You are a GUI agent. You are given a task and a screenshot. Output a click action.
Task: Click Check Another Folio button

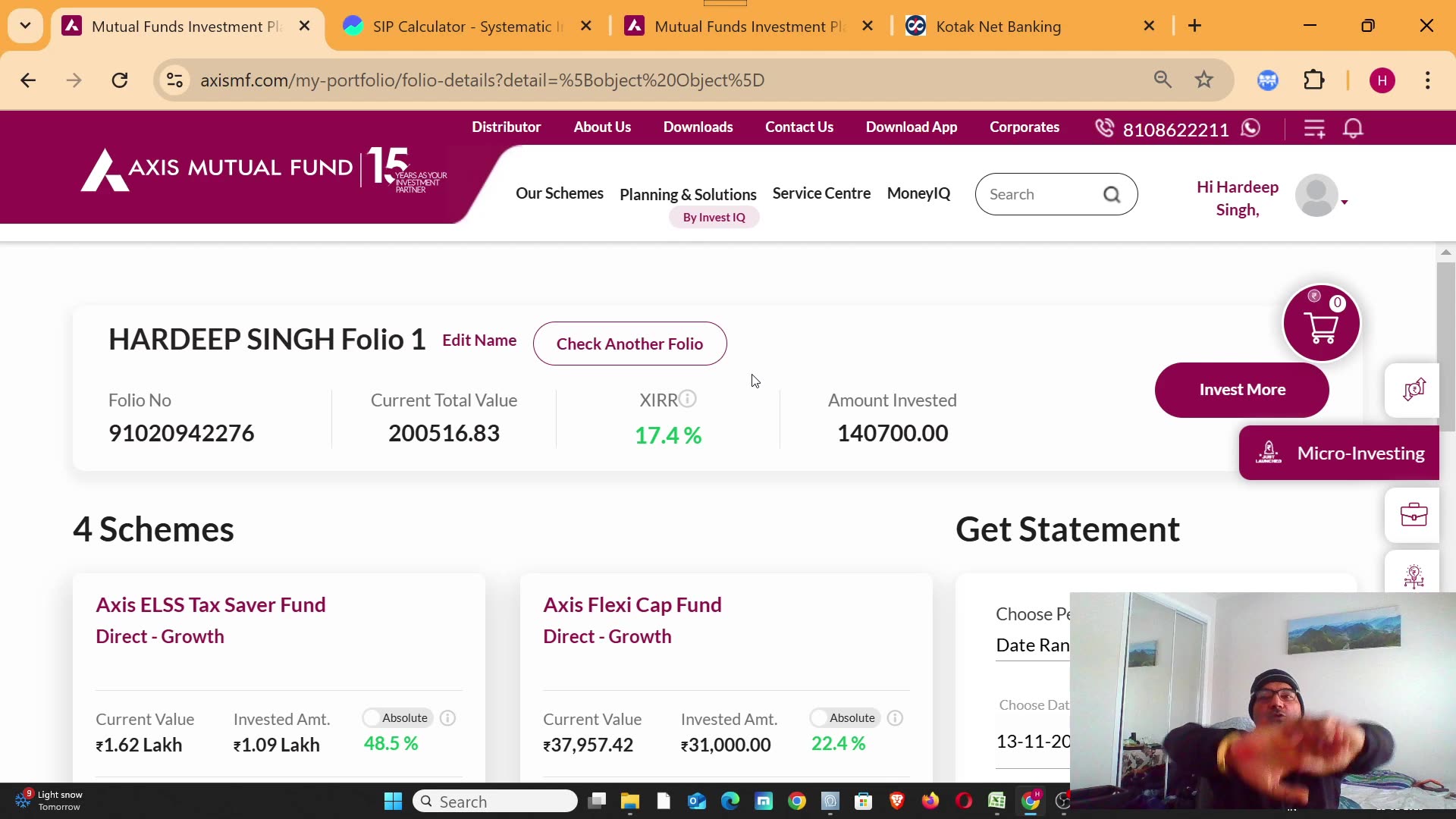tap(629, 344)
